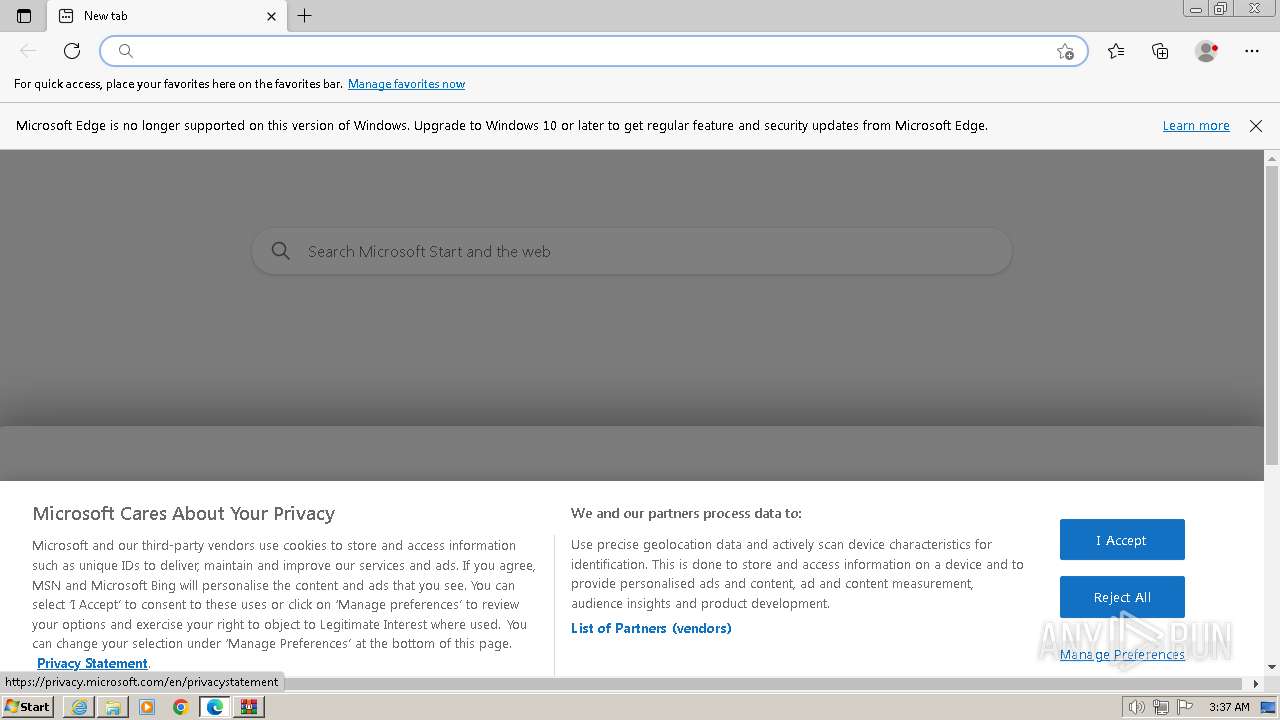Open the profile avatar menu
The width and height of the screenshot is (1280, 720).
pyautogui.click(x=1206, y=51)
